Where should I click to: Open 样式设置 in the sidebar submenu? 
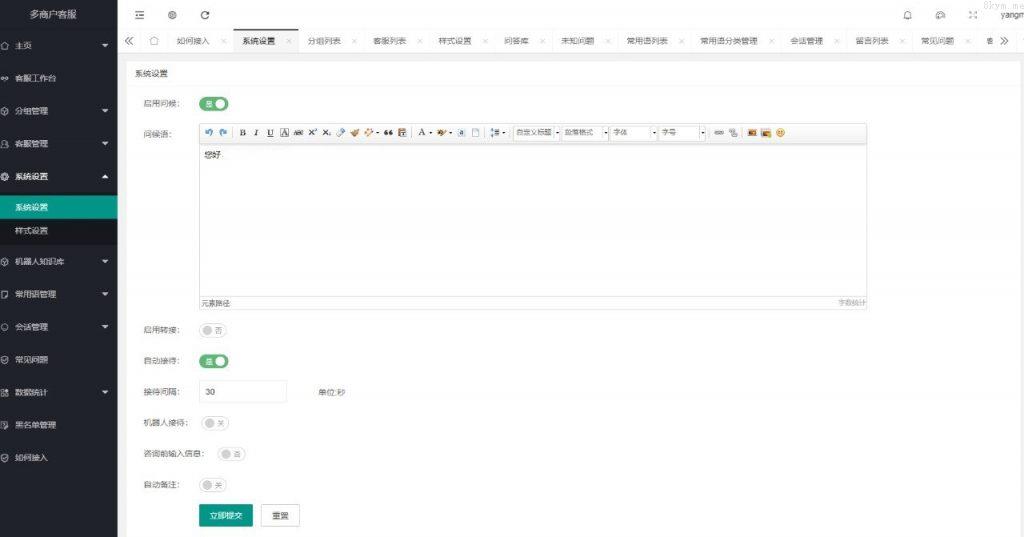click(32, 231)
